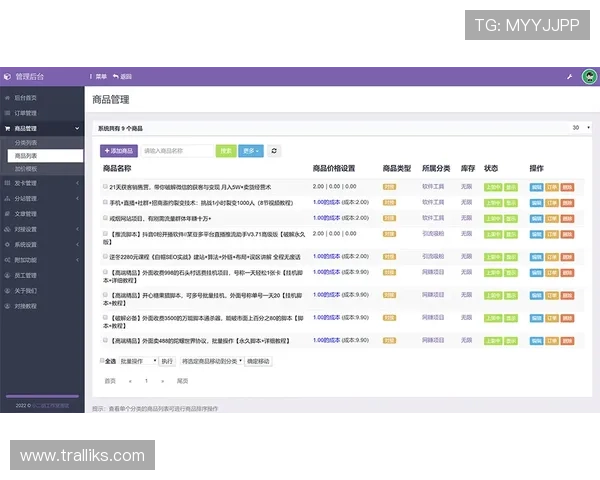Check the 全选 select-all checkbox

click(102, 361)
